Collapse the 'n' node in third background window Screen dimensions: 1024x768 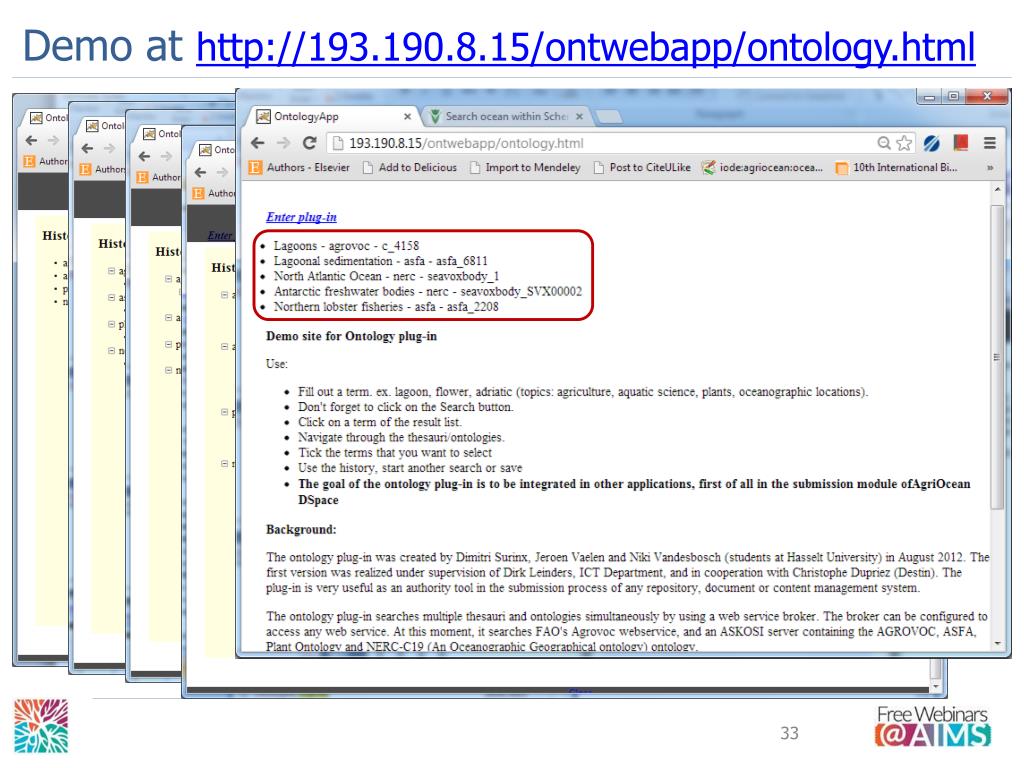point(168,370)
